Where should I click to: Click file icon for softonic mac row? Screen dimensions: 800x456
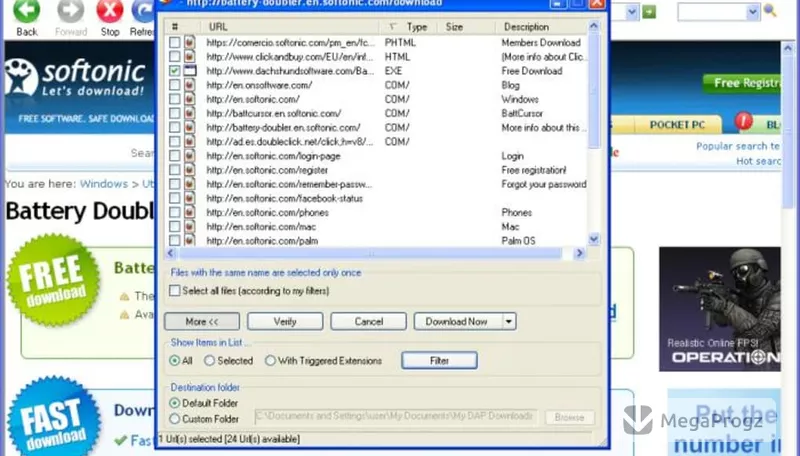coord(189,226)
